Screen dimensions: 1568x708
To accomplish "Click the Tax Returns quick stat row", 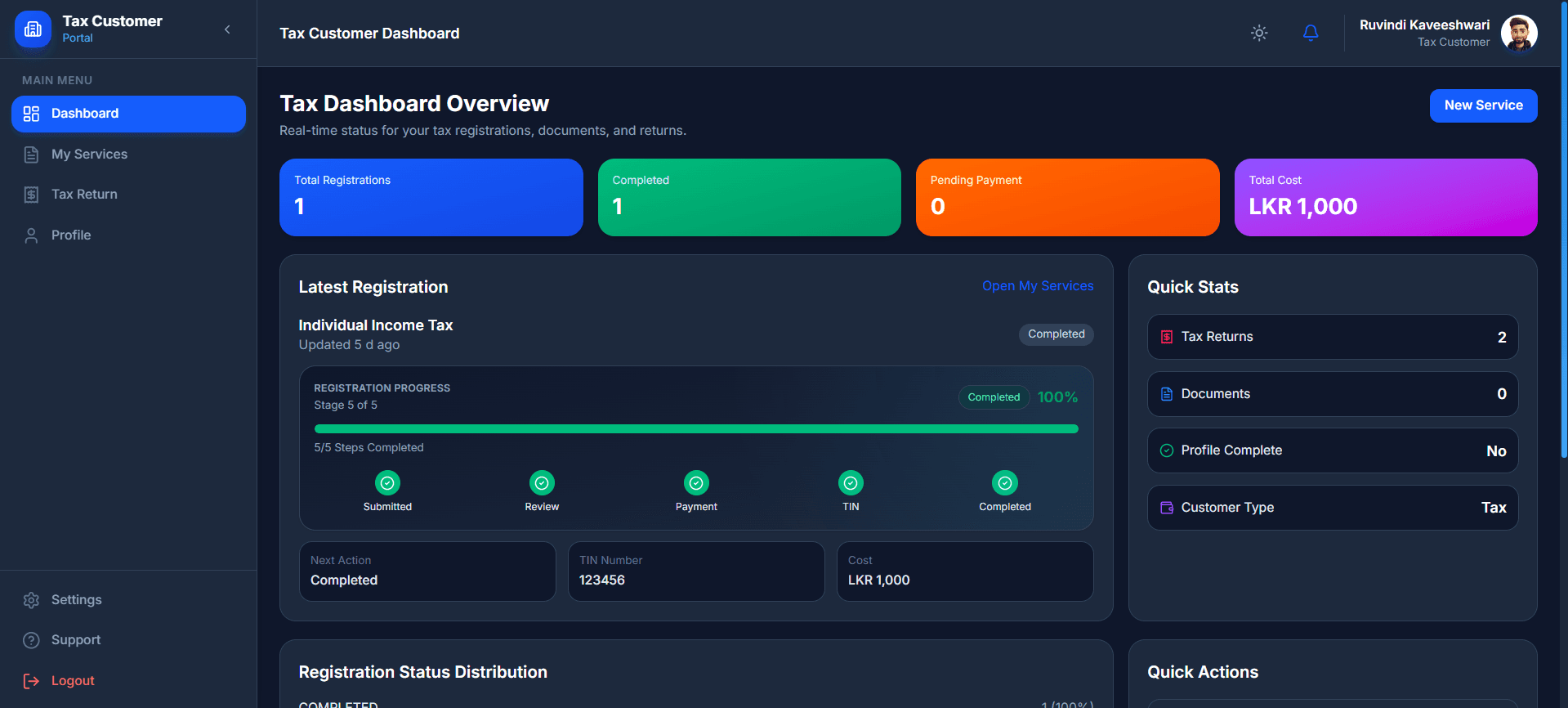I will pyautogui.click(x=1333, y=337).
